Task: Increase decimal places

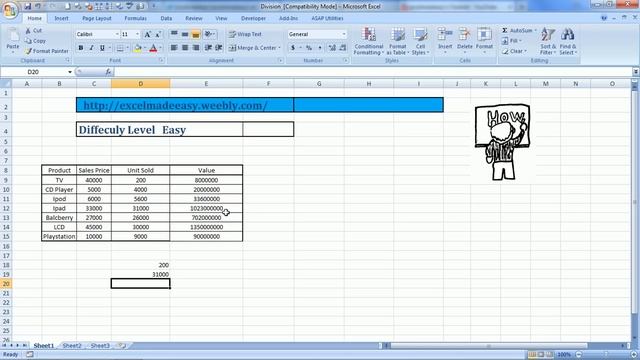Action: click(x=332, y=48)
